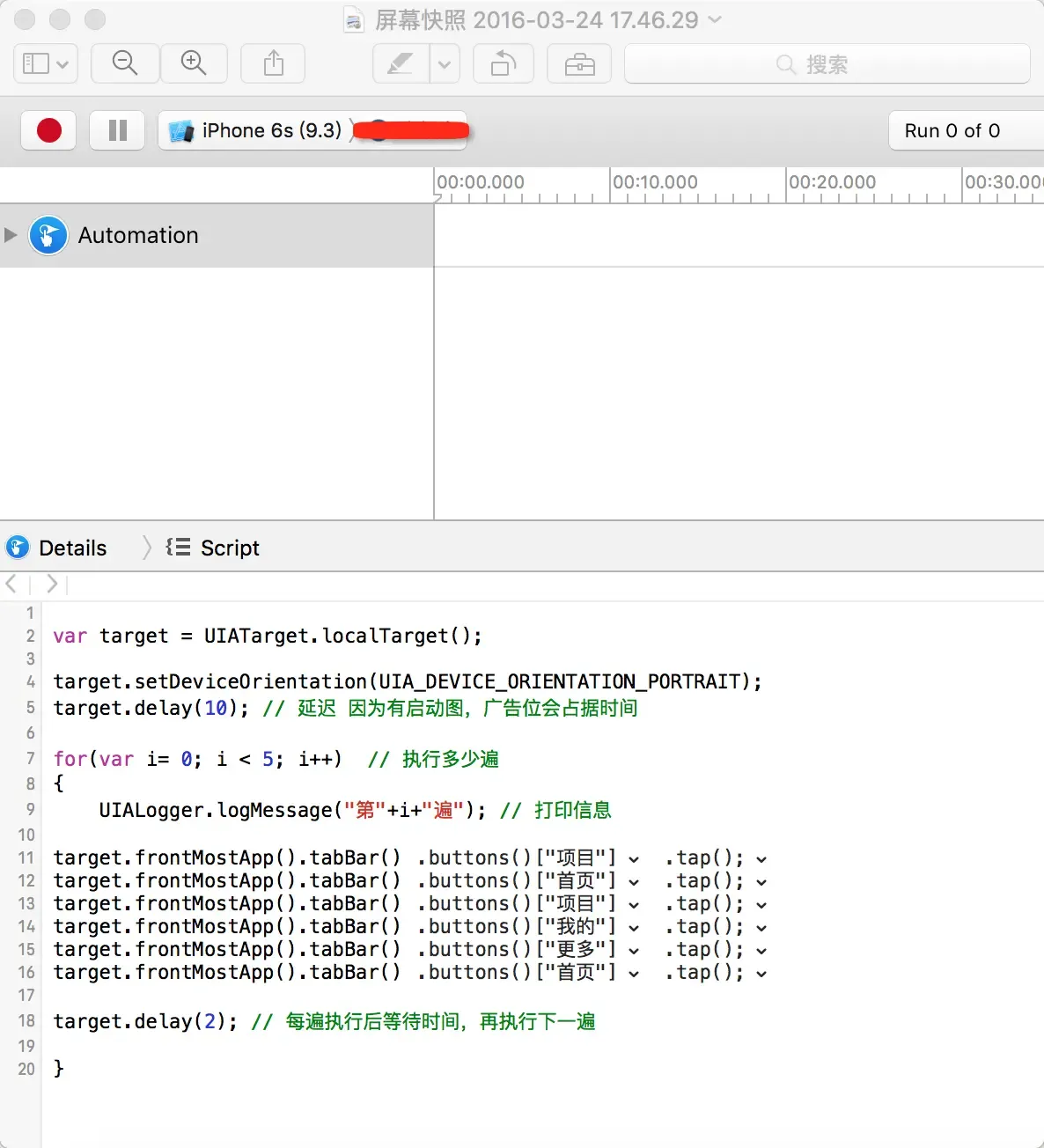Open the highlighter options dropdown arrow
1044x1148 pixels.
pyautogui.click(x=445, y=63)
